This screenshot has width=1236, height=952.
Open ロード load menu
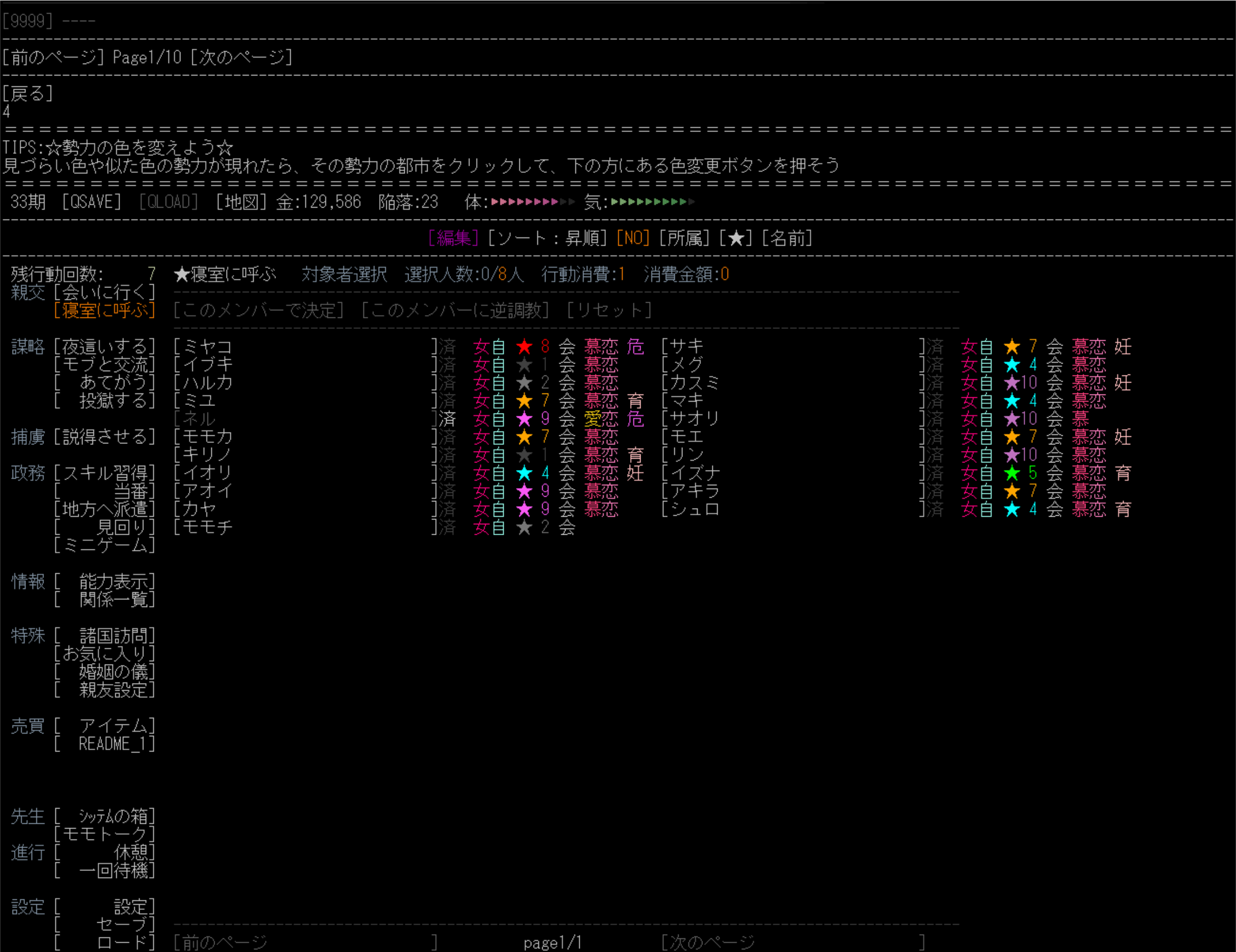click(105, 942)
